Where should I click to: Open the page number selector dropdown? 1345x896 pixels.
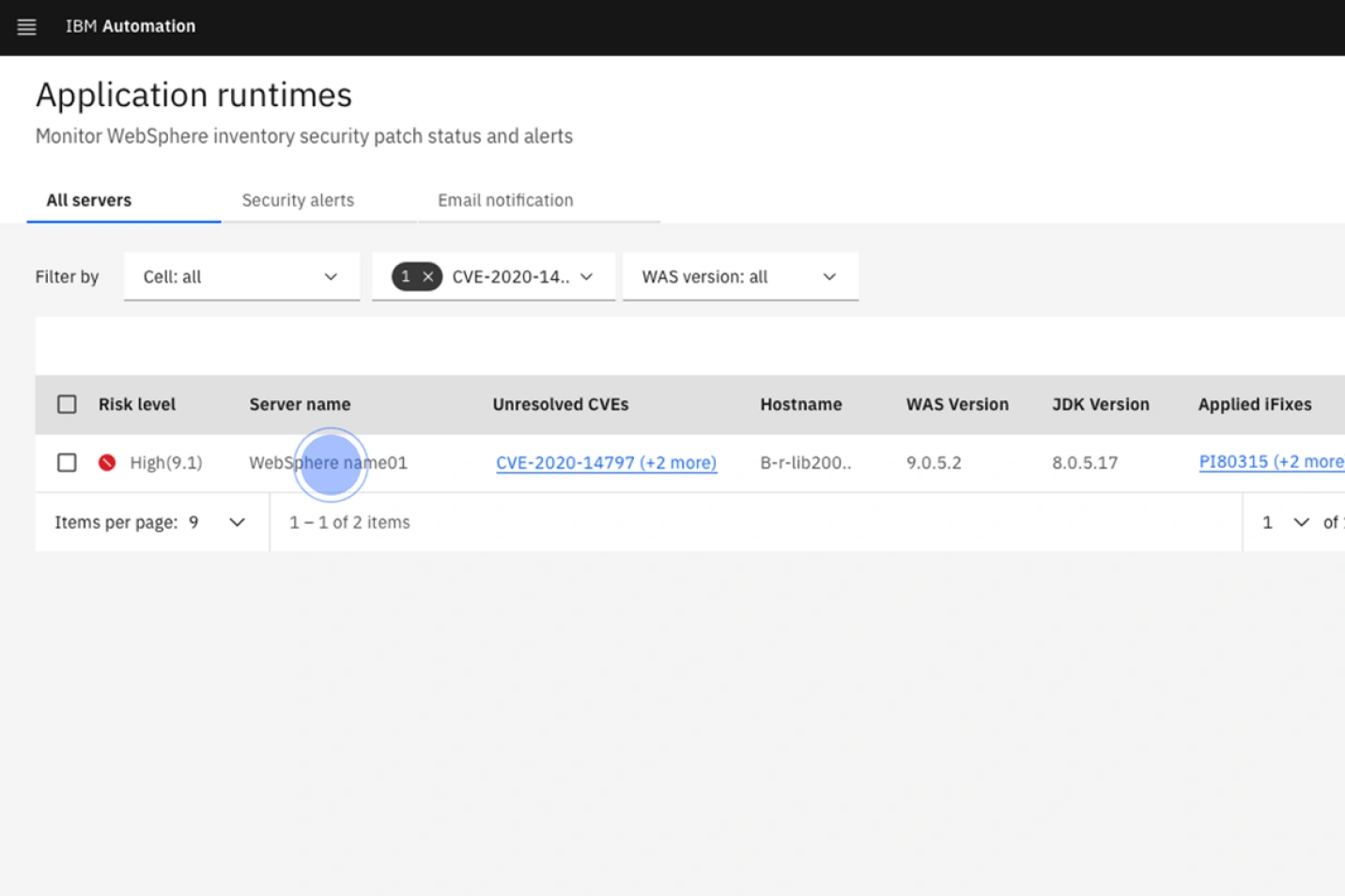pos(1302,522)
